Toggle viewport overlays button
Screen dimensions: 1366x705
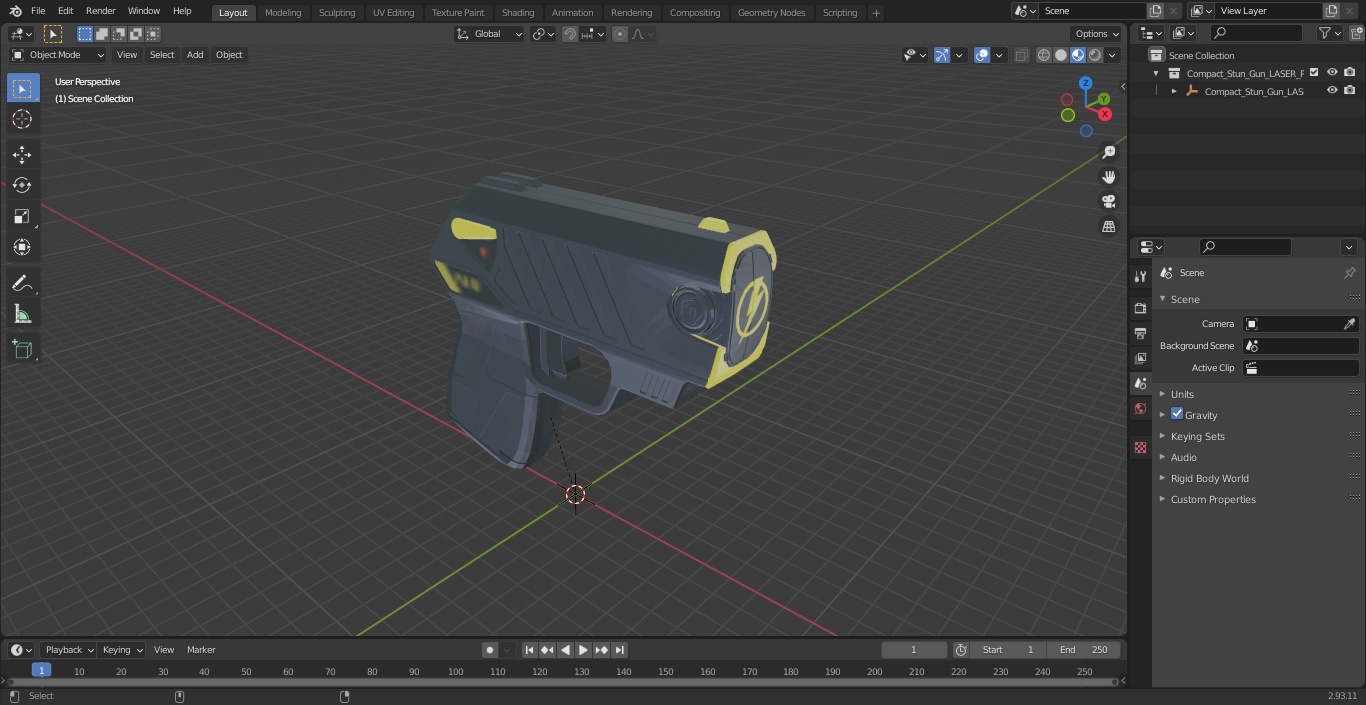[982, 55]
